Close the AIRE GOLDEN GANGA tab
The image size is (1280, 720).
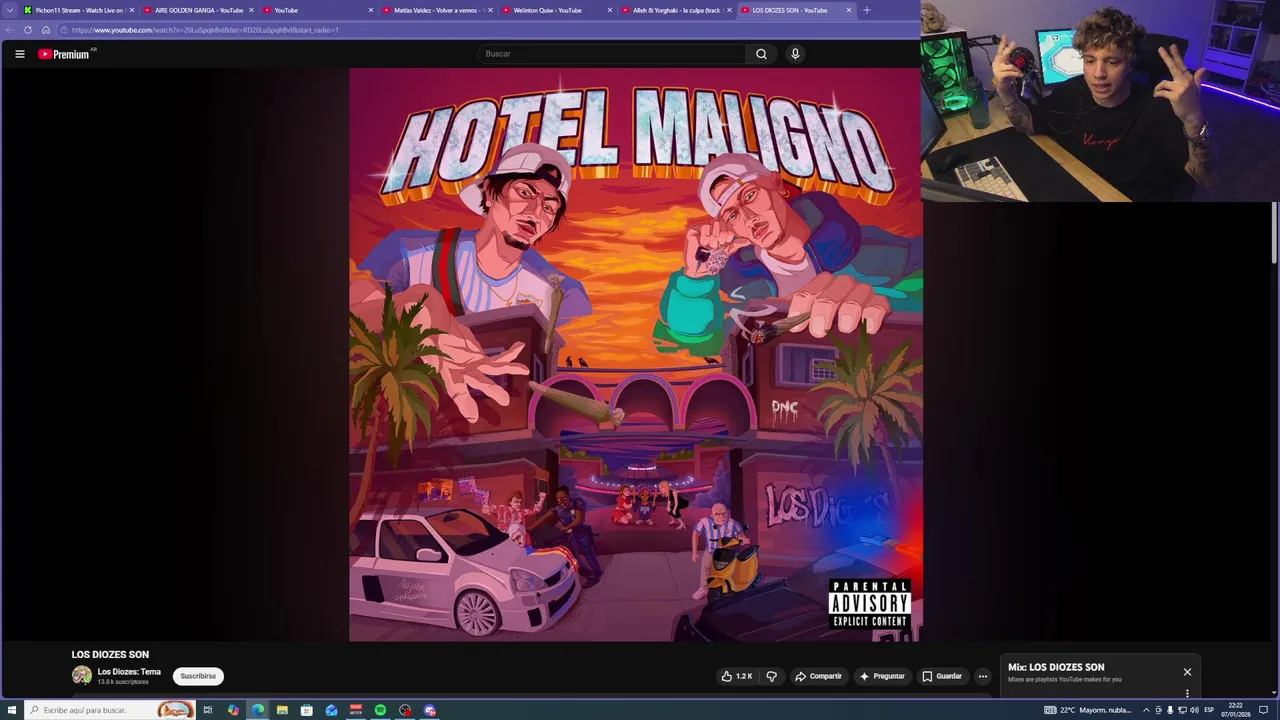pos(251,10)
